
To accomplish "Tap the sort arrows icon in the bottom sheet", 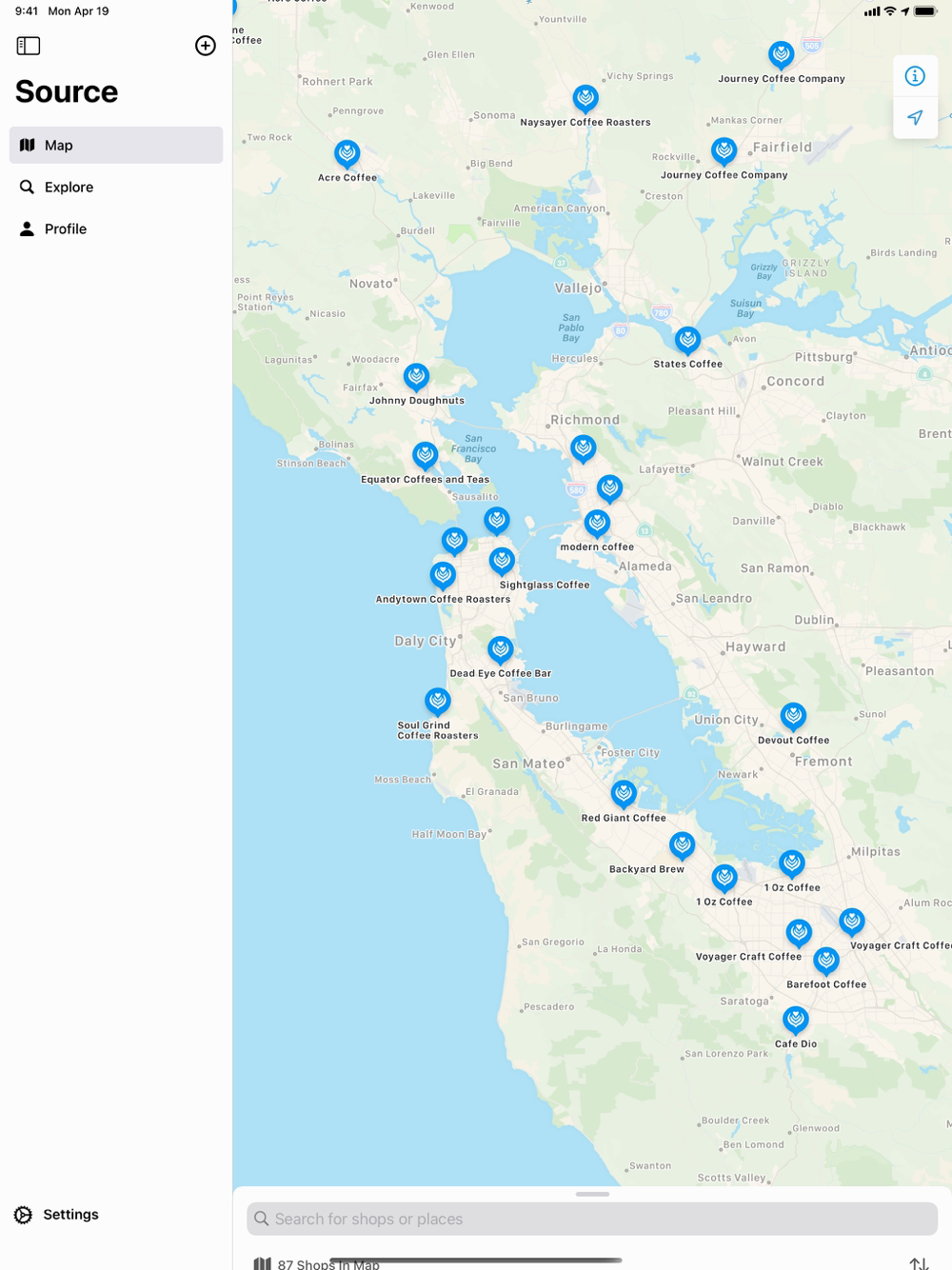I will point(919,1263).
